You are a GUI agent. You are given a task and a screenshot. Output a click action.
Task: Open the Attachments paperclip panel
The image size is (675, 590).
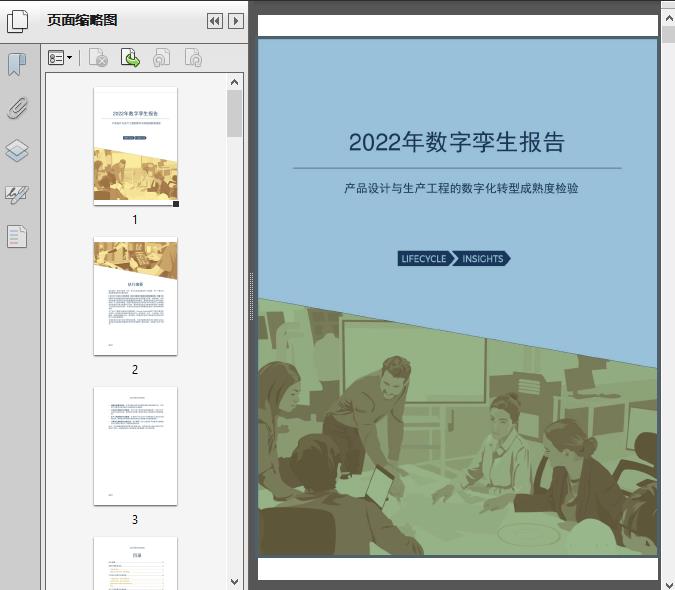click(x=17, y=108)
